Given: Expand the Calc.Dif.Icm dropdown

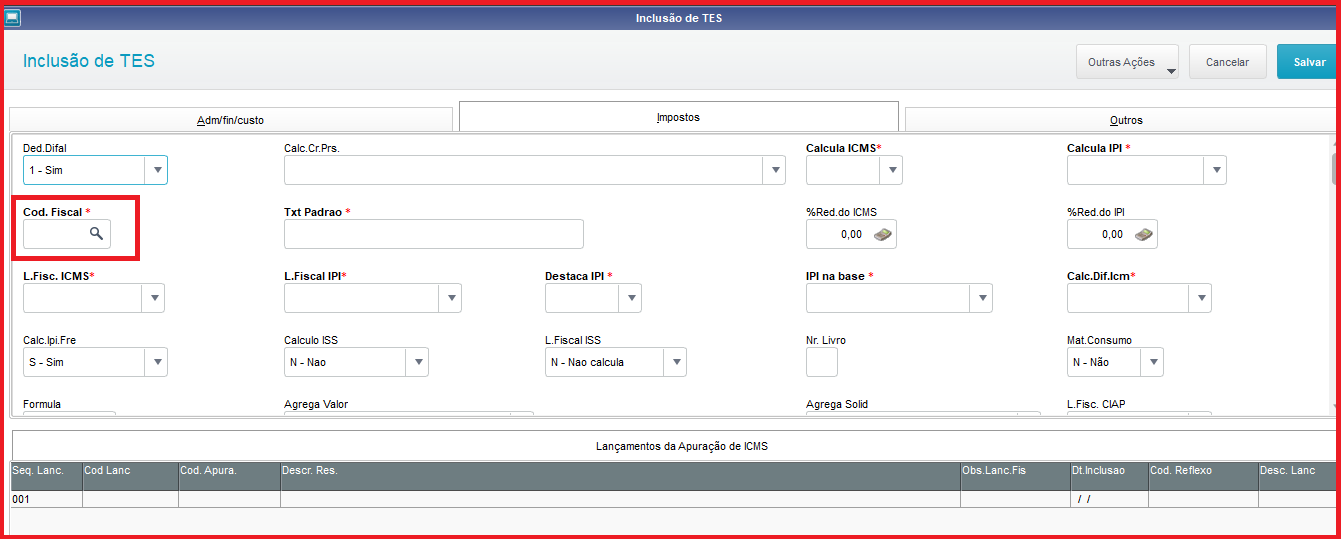Looking at the screenshot, I should 1200,298.
